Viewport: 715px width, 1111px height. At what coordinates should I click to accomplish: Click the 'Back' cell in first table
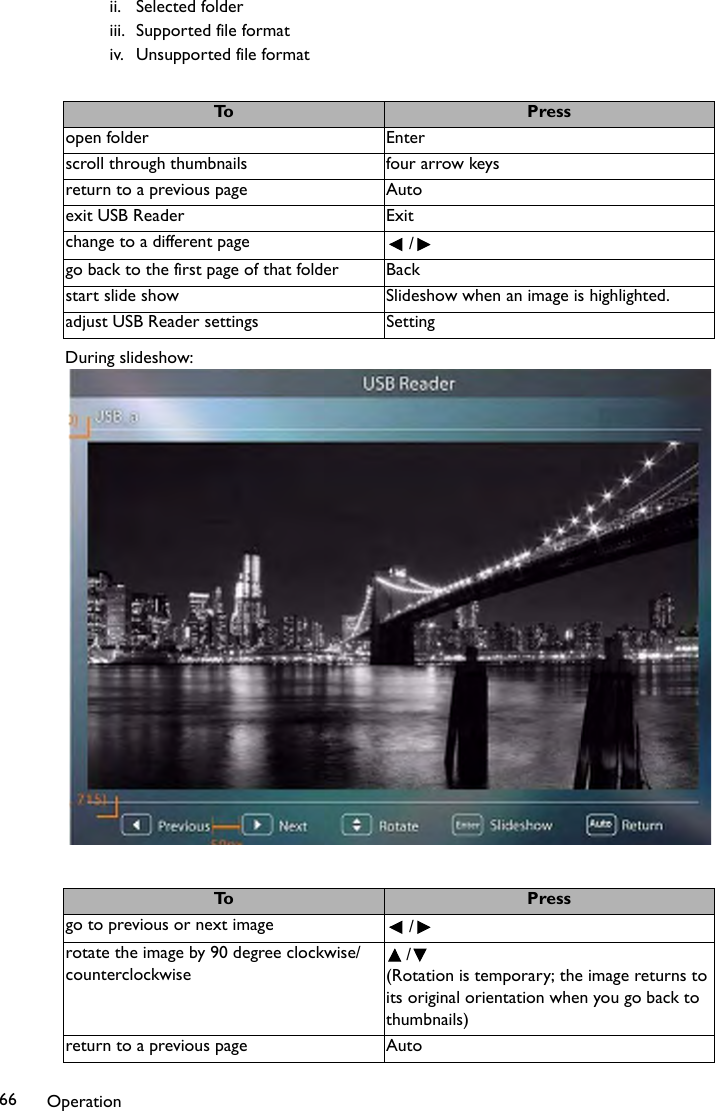pyautogui.click(x=549, y=273)
